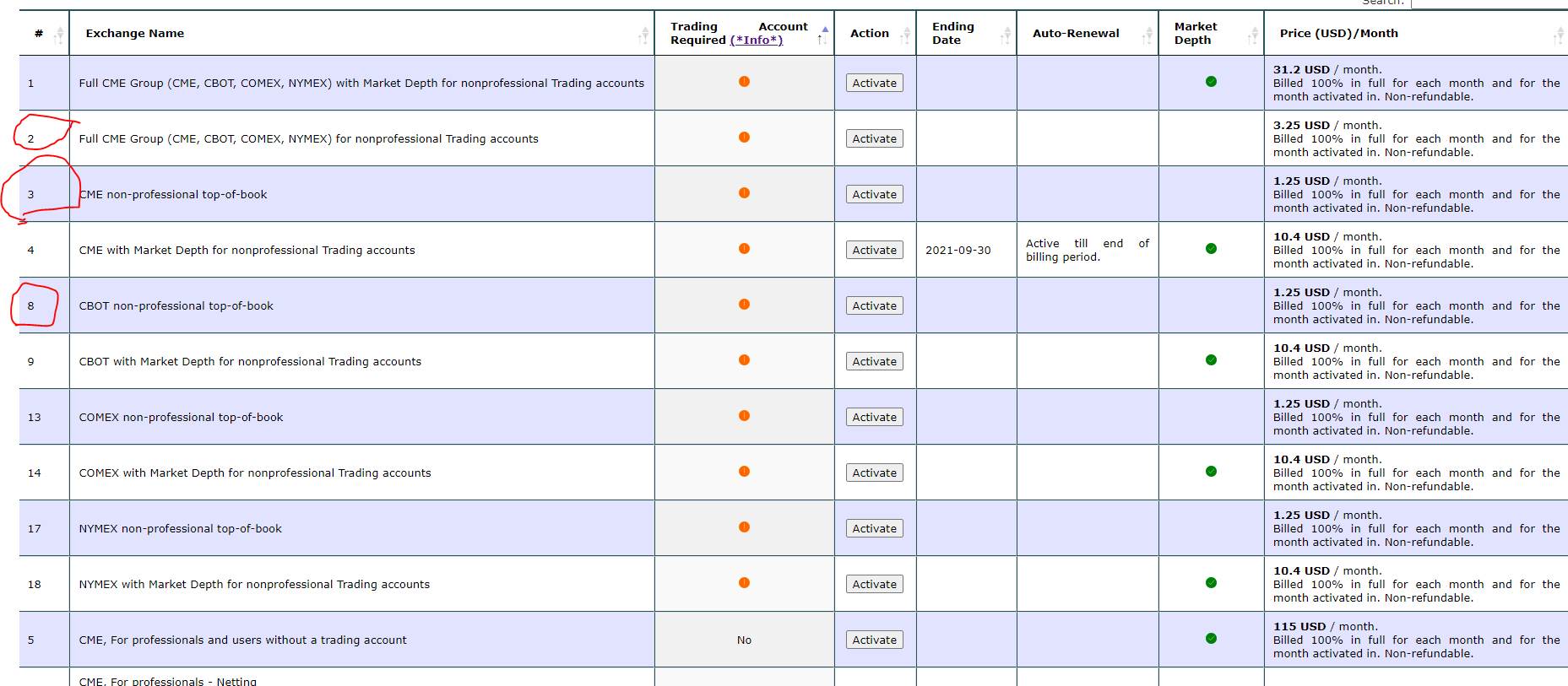Click Activate for CME with Market Depth nonprofessional
Screen dimensions: 1568x686
point(875,250)
